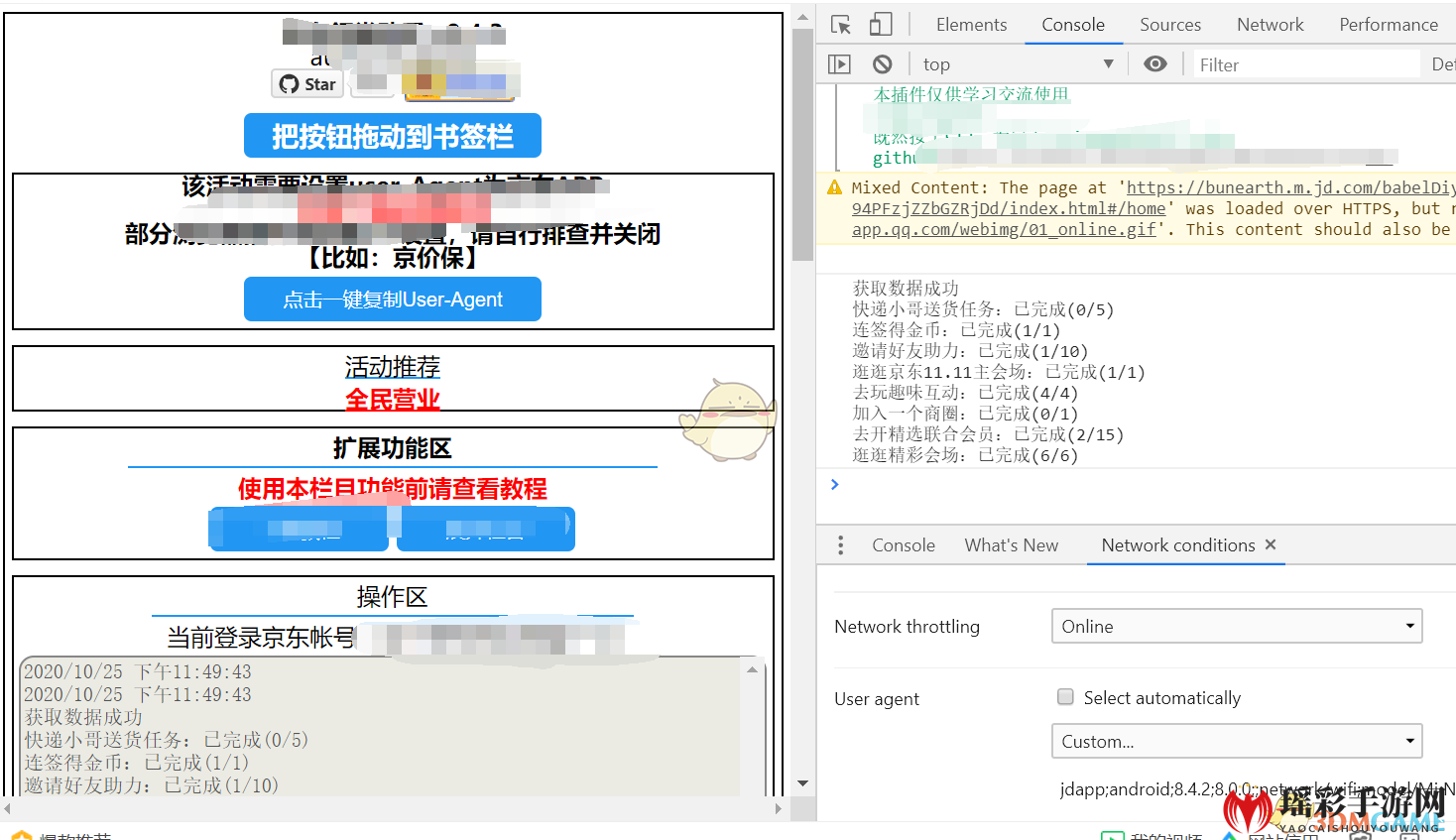Screen dimensions: 1456x840
Task: Show the console sidebar icon
Action: [x=839, y=64]
